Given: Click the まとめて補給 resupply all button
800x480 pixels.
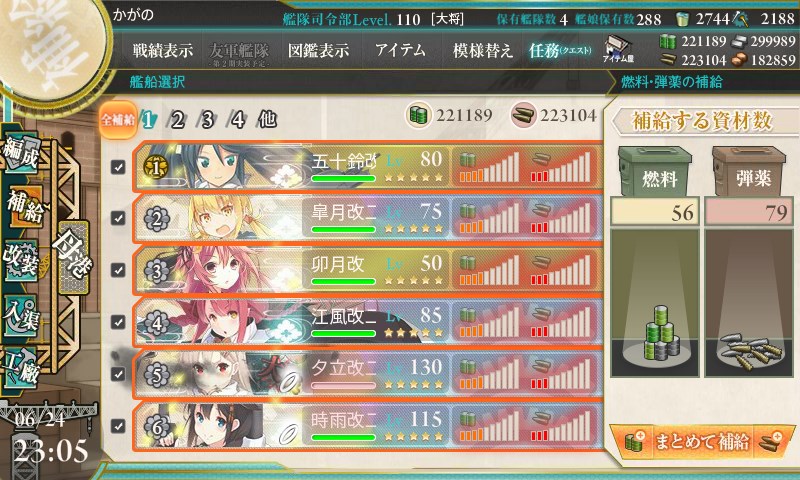Looking at the screenshot, I should [x=702, y=442].
